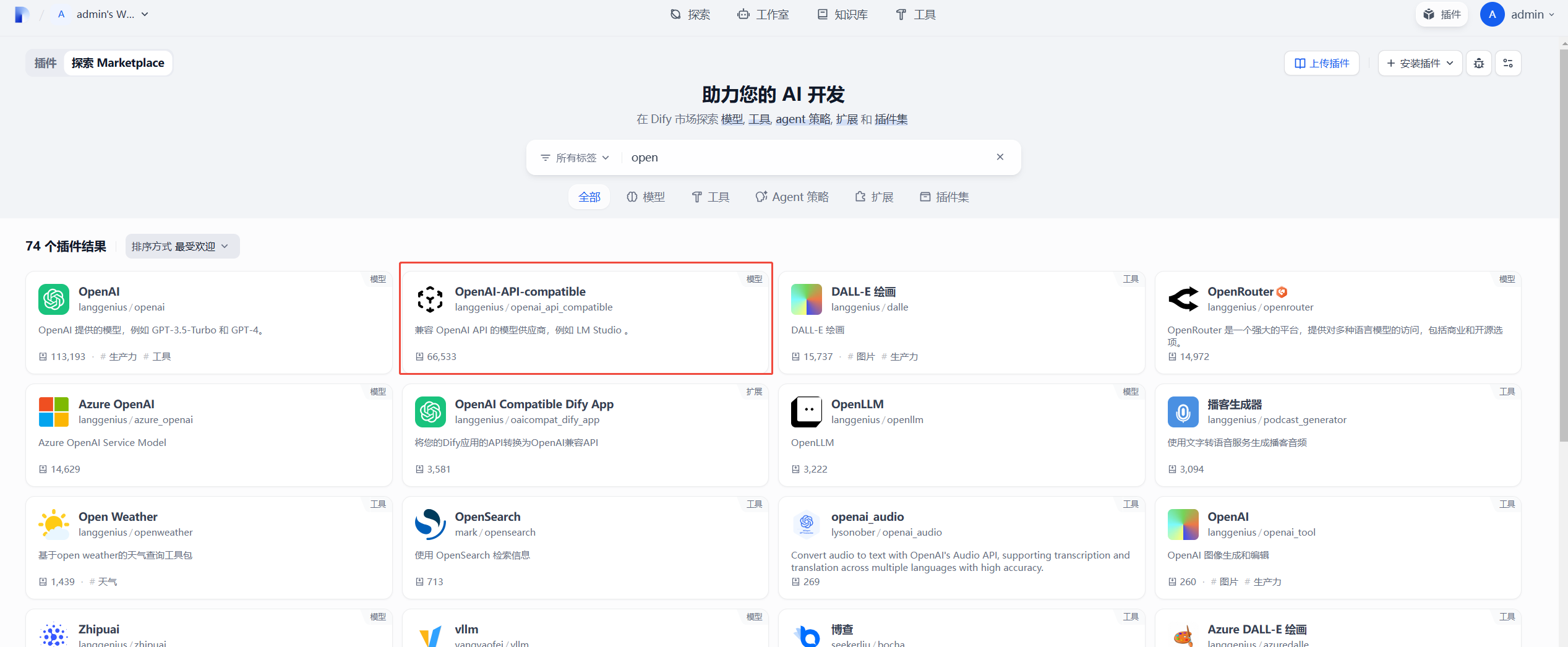Filter by 工具 category
Viewport: 1568px width, 647px height.
tap(710, 197)
